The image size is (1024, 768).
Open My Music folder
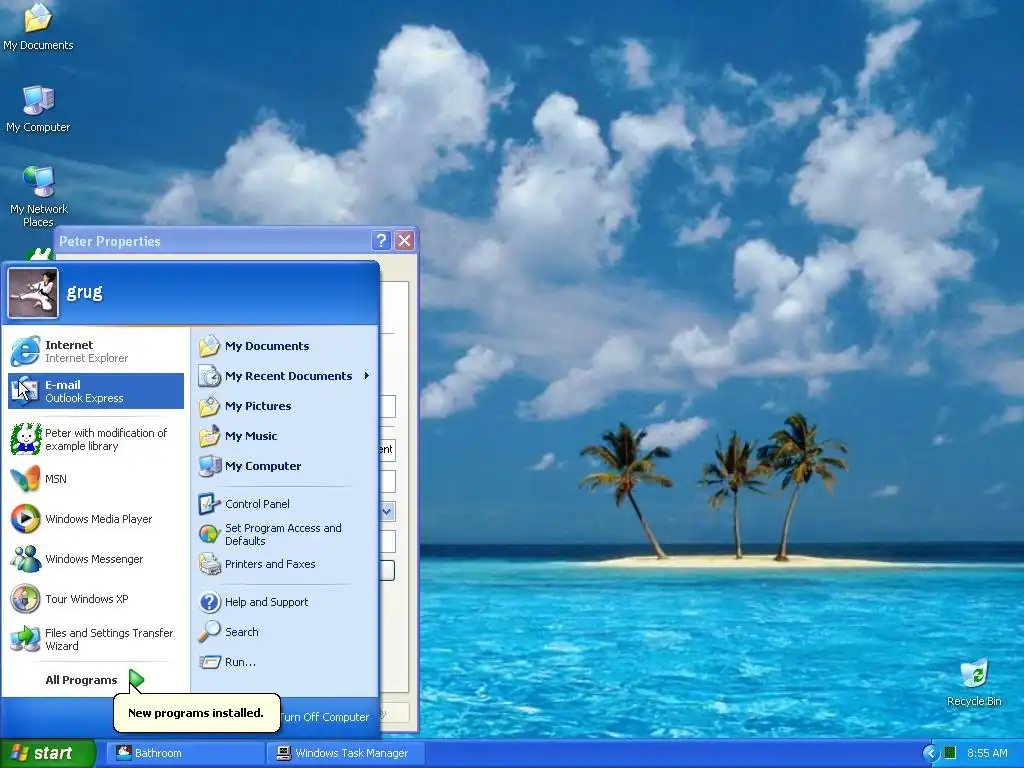285,436
